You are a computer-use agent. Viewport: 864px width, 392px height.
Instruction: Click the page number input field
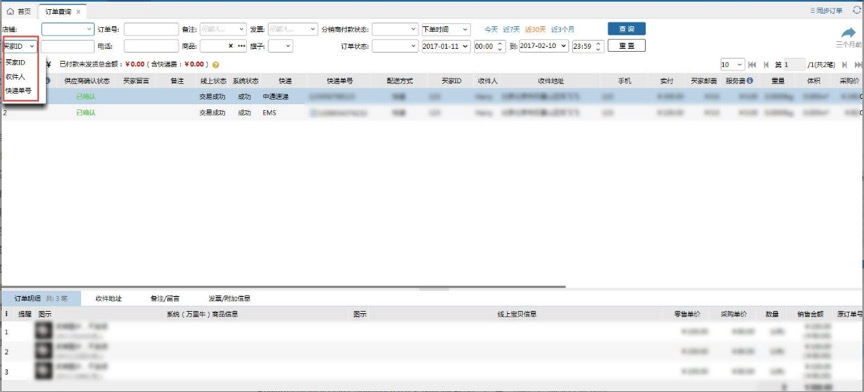795,65
